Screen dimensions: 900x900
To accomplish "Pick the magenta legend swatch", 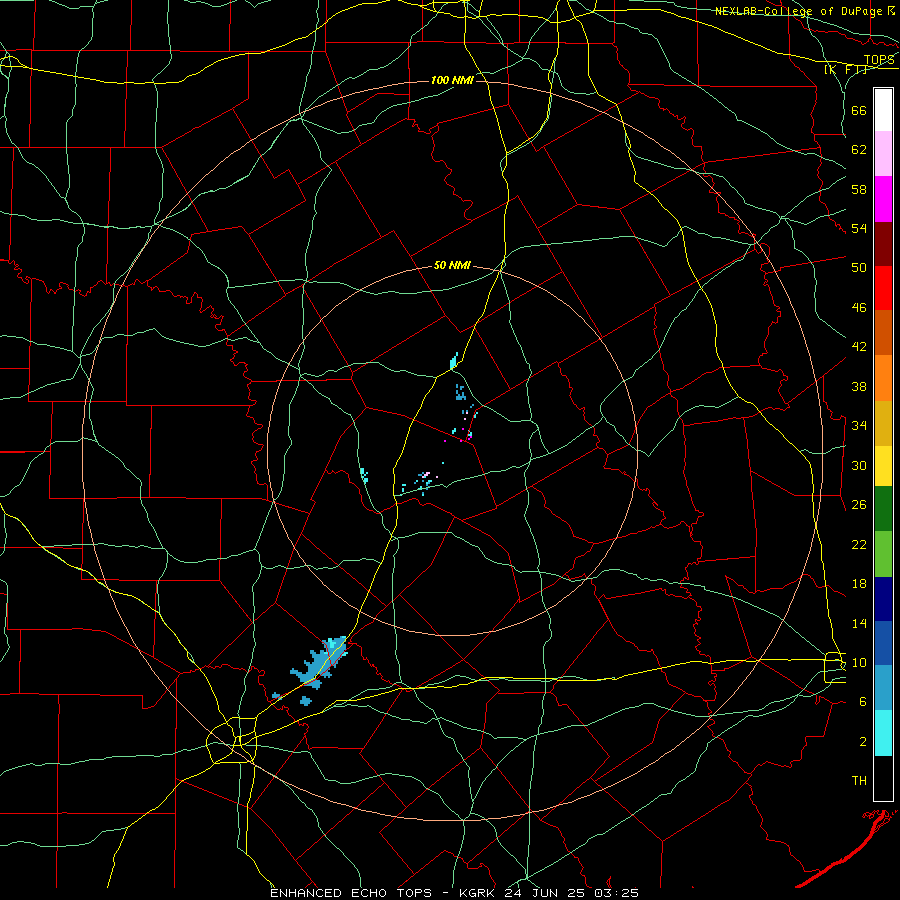I will [883, 199].
